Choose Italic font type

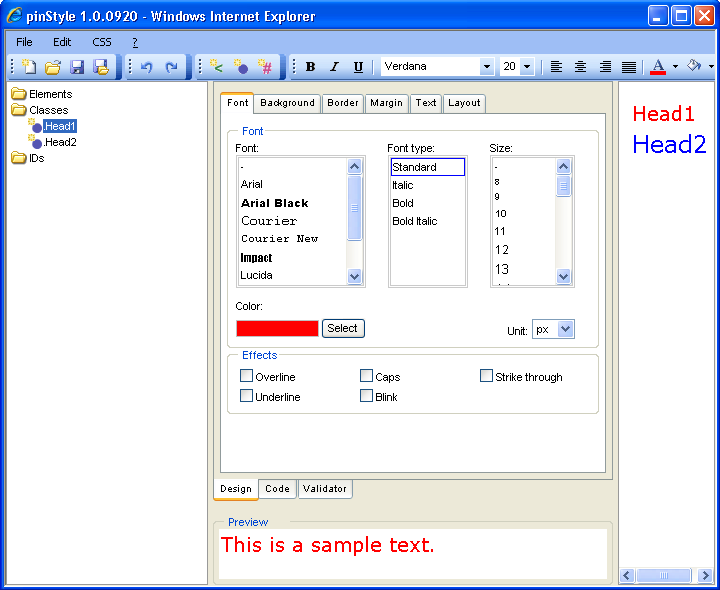403,185
